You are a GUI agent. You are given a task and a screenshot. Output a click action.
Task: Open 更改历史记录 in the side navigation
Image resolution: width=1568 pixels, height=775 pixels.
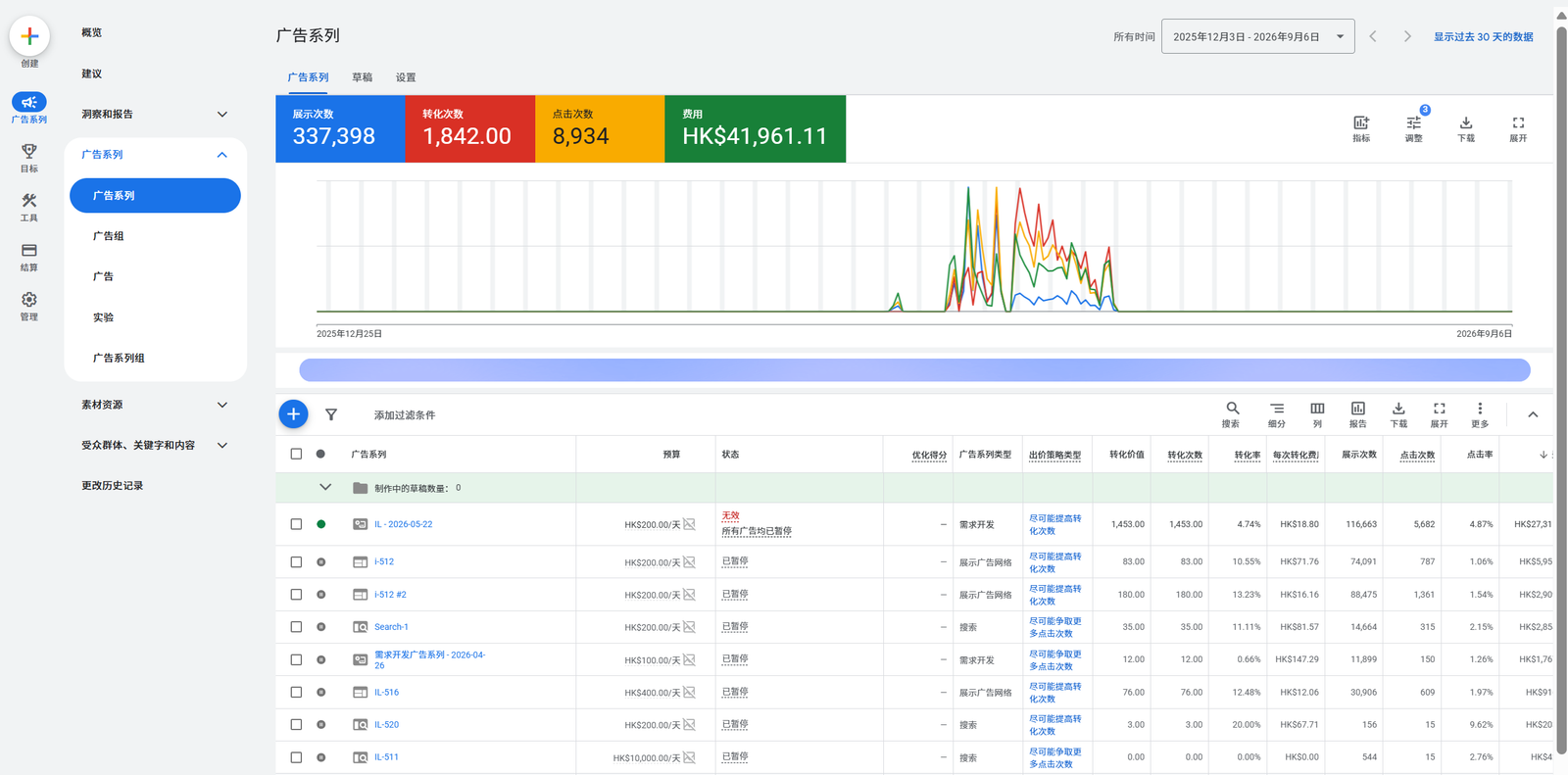click(x=113, y=486)
